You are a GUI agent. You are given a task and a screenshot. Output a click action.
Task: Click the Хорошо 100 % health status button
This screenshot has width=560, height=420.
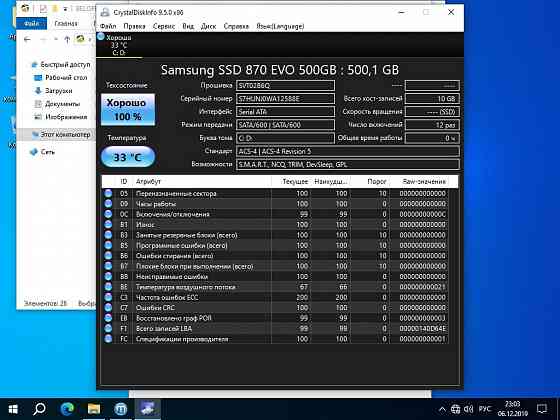128,110
